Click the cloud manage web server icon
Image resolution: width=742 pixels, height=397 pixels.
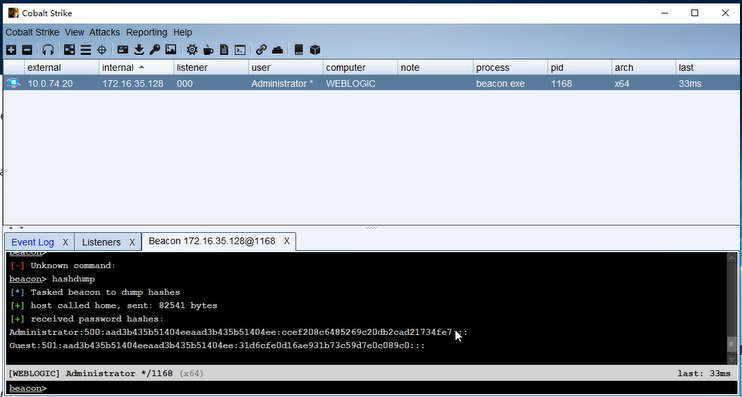(x=277, y=50)
